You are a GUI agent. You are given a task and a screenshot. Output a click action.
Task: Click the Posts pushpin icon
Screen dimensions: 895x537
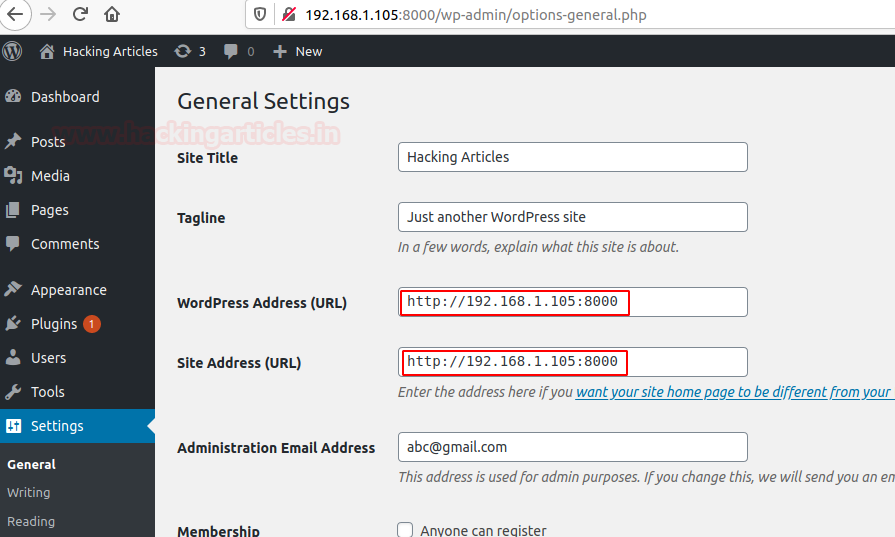tap(13, 141)
